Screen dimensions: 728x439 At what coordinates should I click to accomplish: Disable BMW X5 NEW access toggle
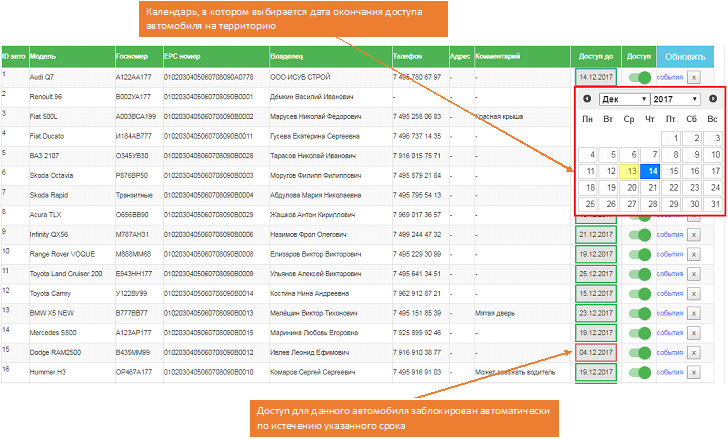click(640, 314)
